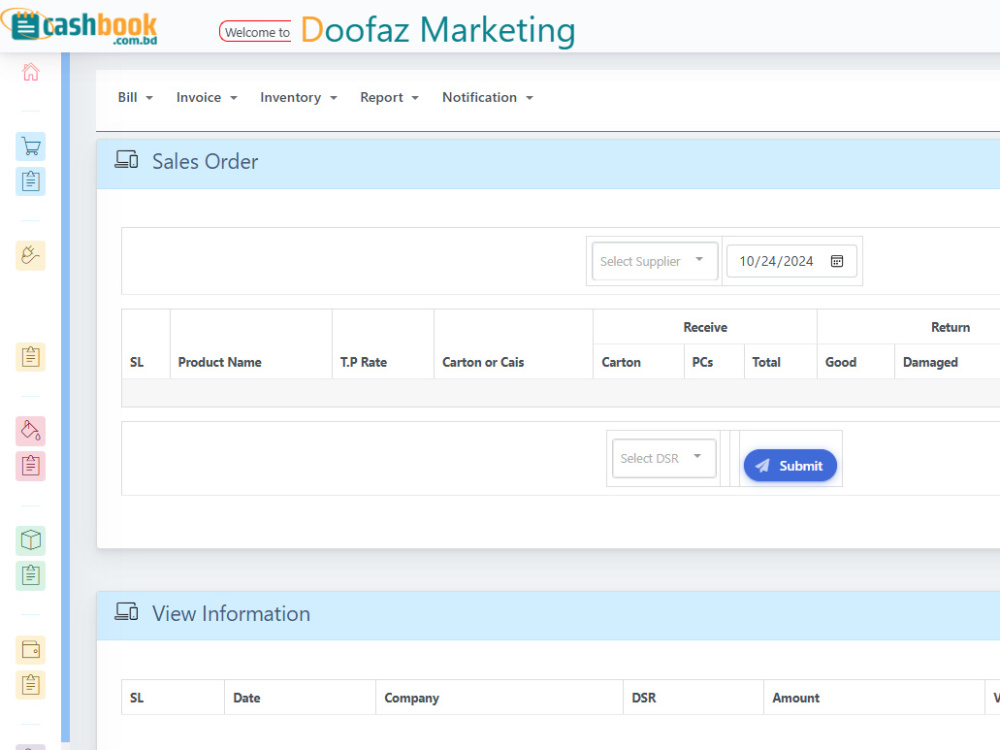The image size is (1000, 750).
Task: Open the Invoice menu
Action: click(207, 98)
